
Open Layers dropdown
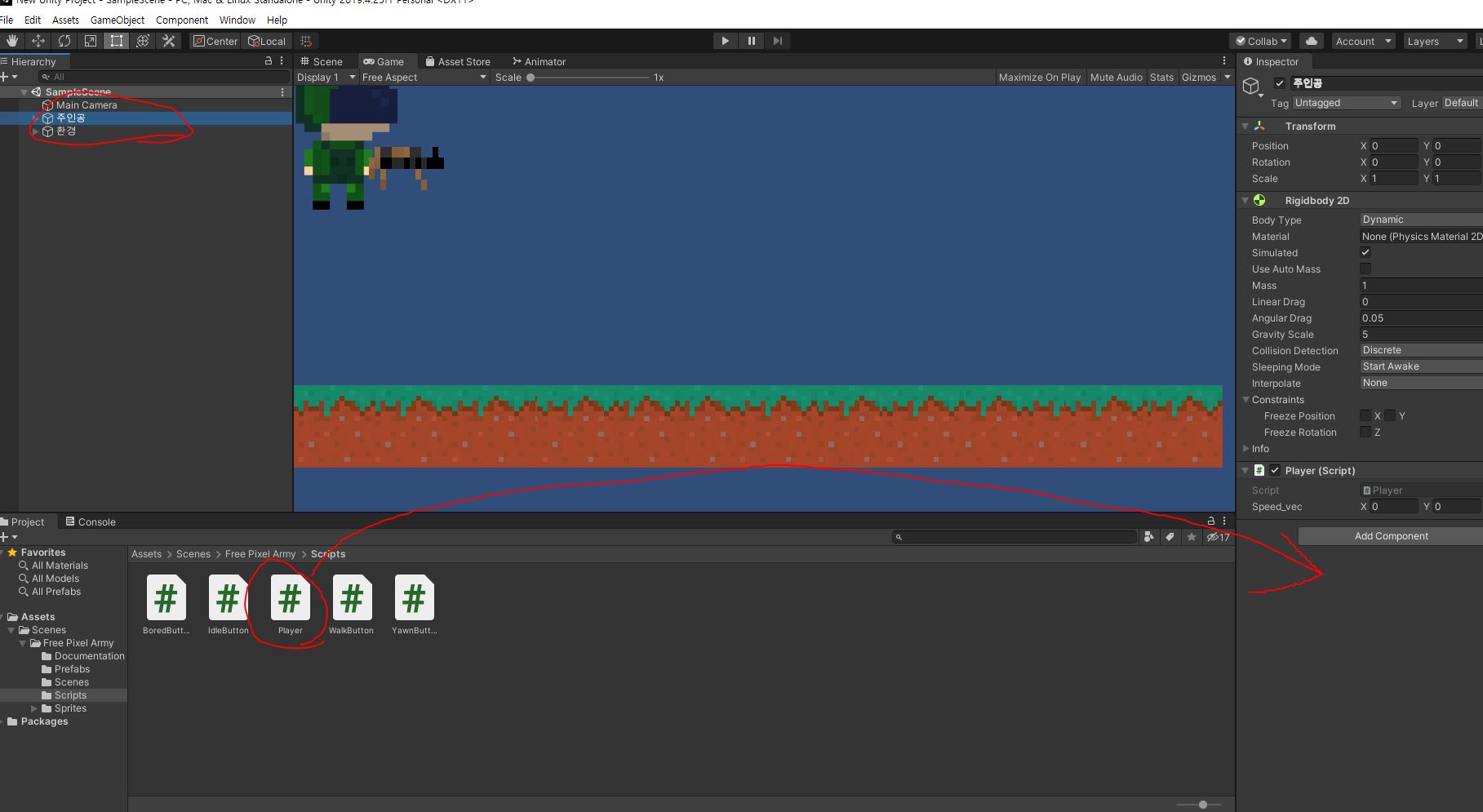1434,41
